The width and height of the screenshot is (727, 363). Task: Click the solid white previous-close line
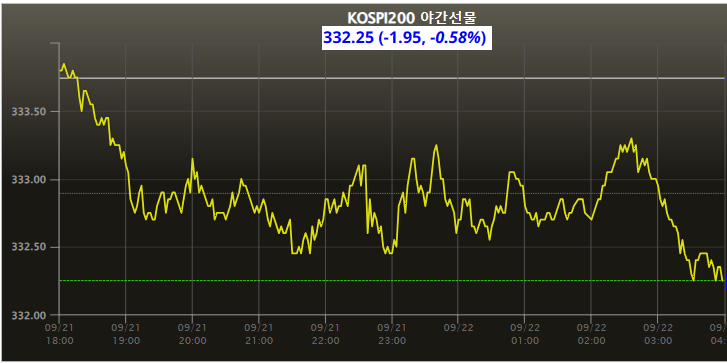pyautogui.click(x=392, y=78)
